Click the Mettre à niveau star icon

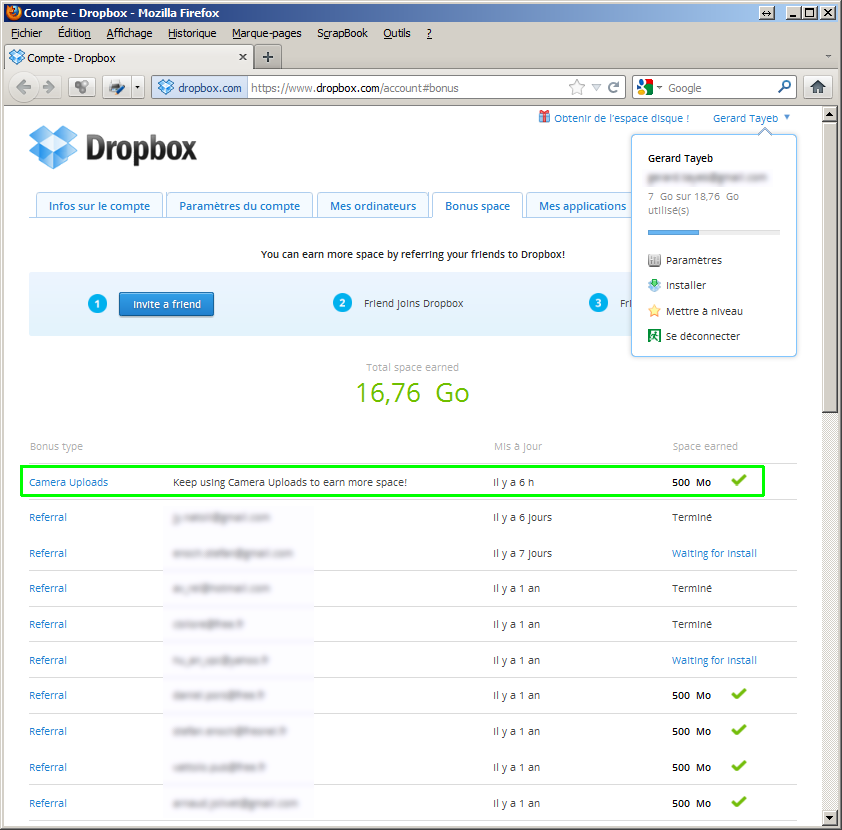pyautogui.click(x=654, y=311)
